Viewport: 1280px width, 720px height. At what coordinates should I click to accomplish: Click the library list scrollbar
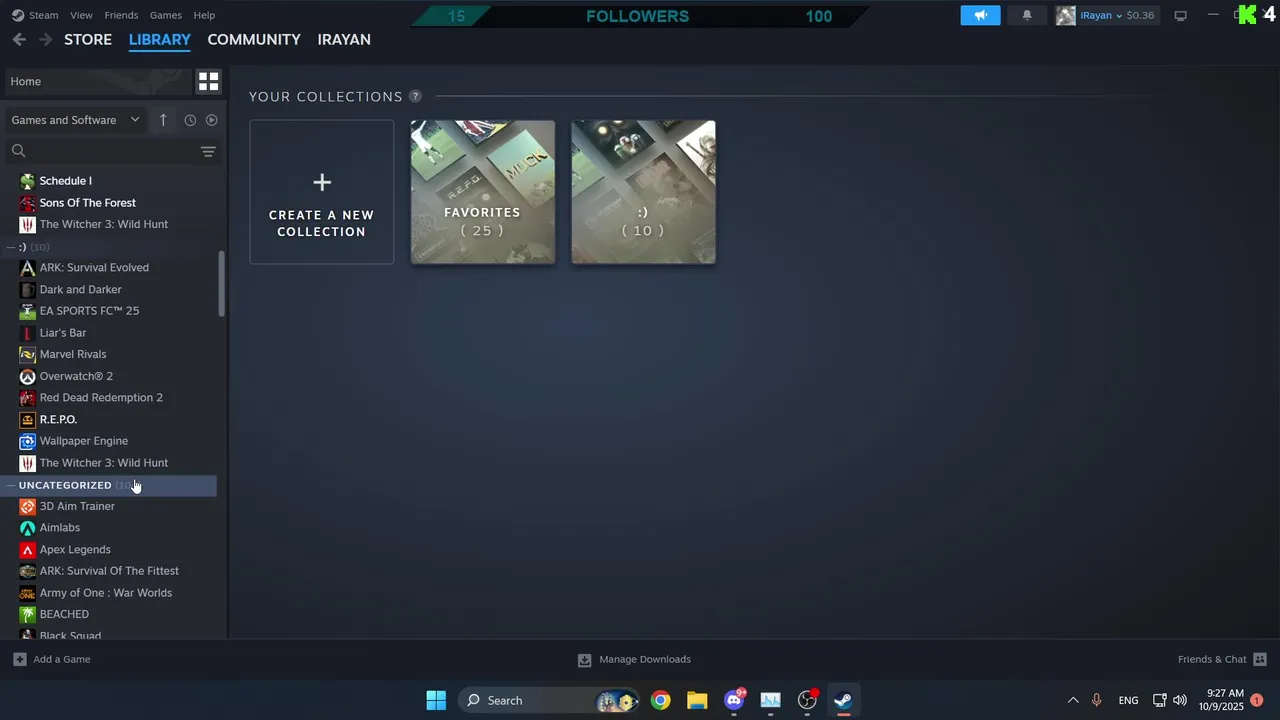[x=221, y=285]
